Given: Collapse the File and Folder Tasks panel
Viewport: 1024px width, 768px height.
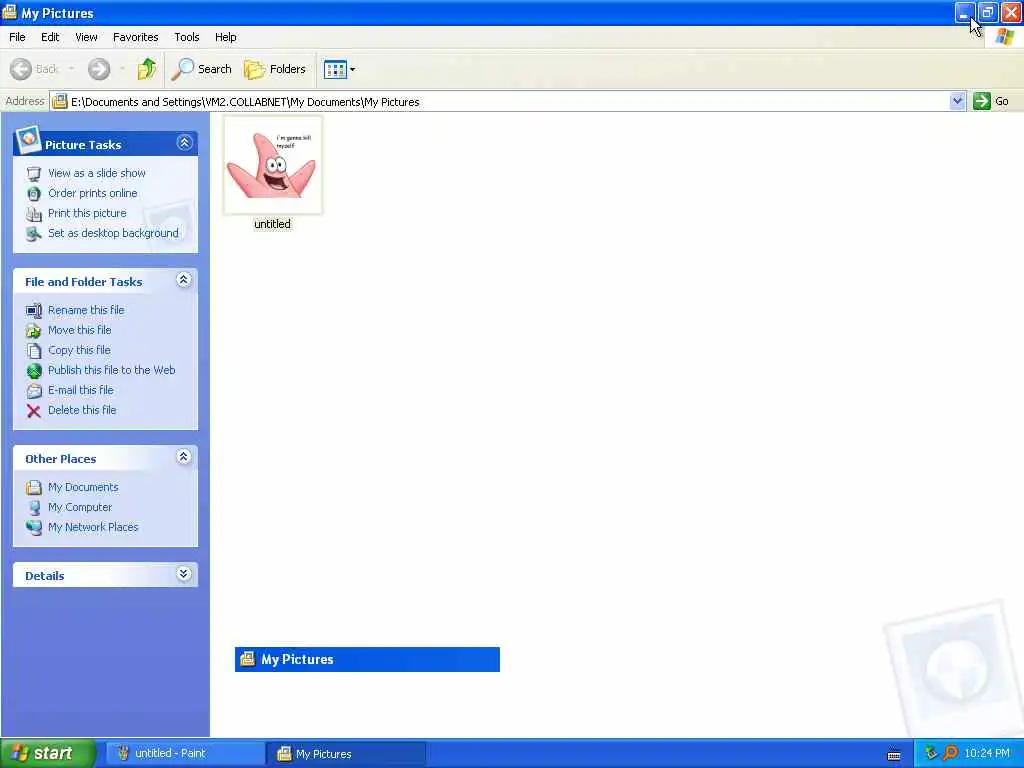Looking at the screenshot, I should click(184, 280).
